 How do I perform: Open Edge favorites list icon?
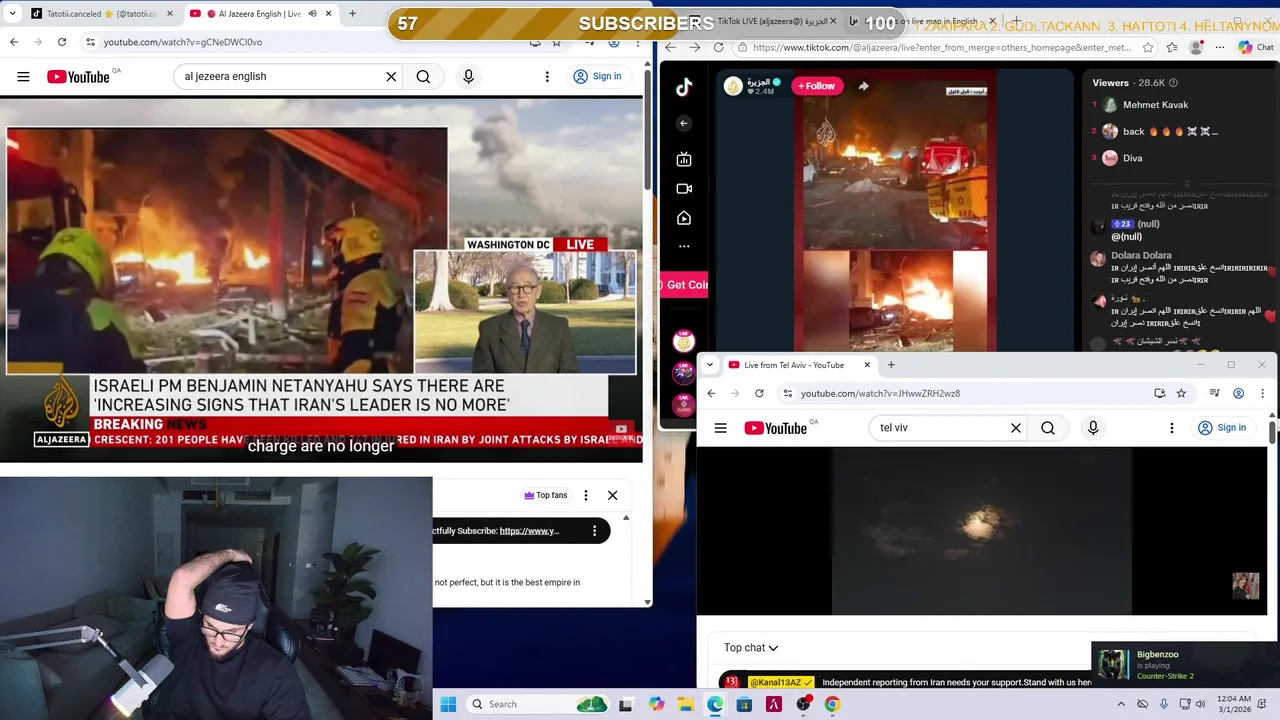[x=1172, y=47]
